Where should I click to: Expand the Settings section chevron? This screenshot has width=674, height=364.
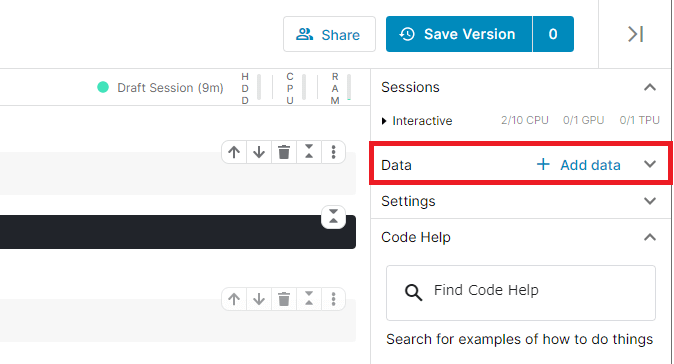click(x=650, y=201)
